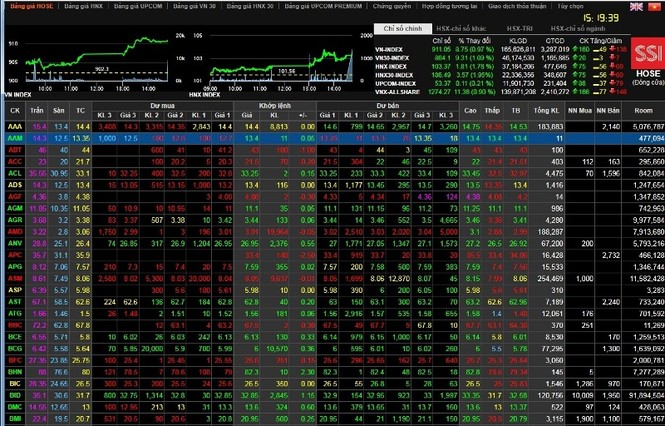This screenshot has width=665, height=426.
Task: Click the VN30-INDEX row label
Action: (x=392, y=58)
